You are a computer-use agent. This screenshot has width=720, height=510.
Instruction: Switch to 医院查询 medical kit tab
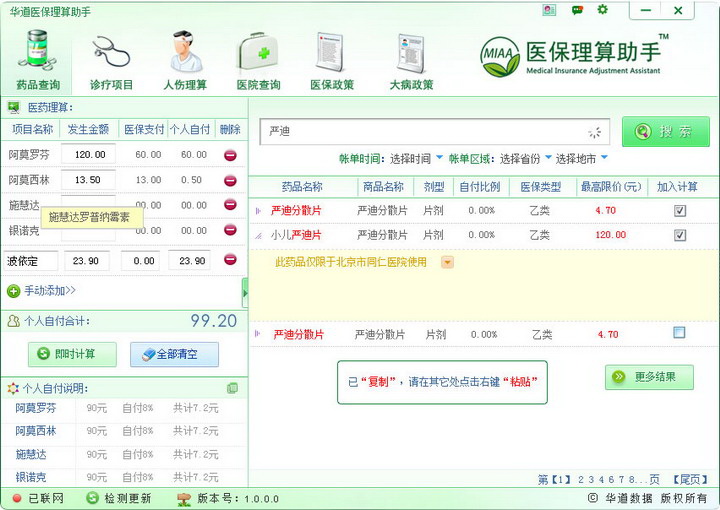(x=258, y=60)
